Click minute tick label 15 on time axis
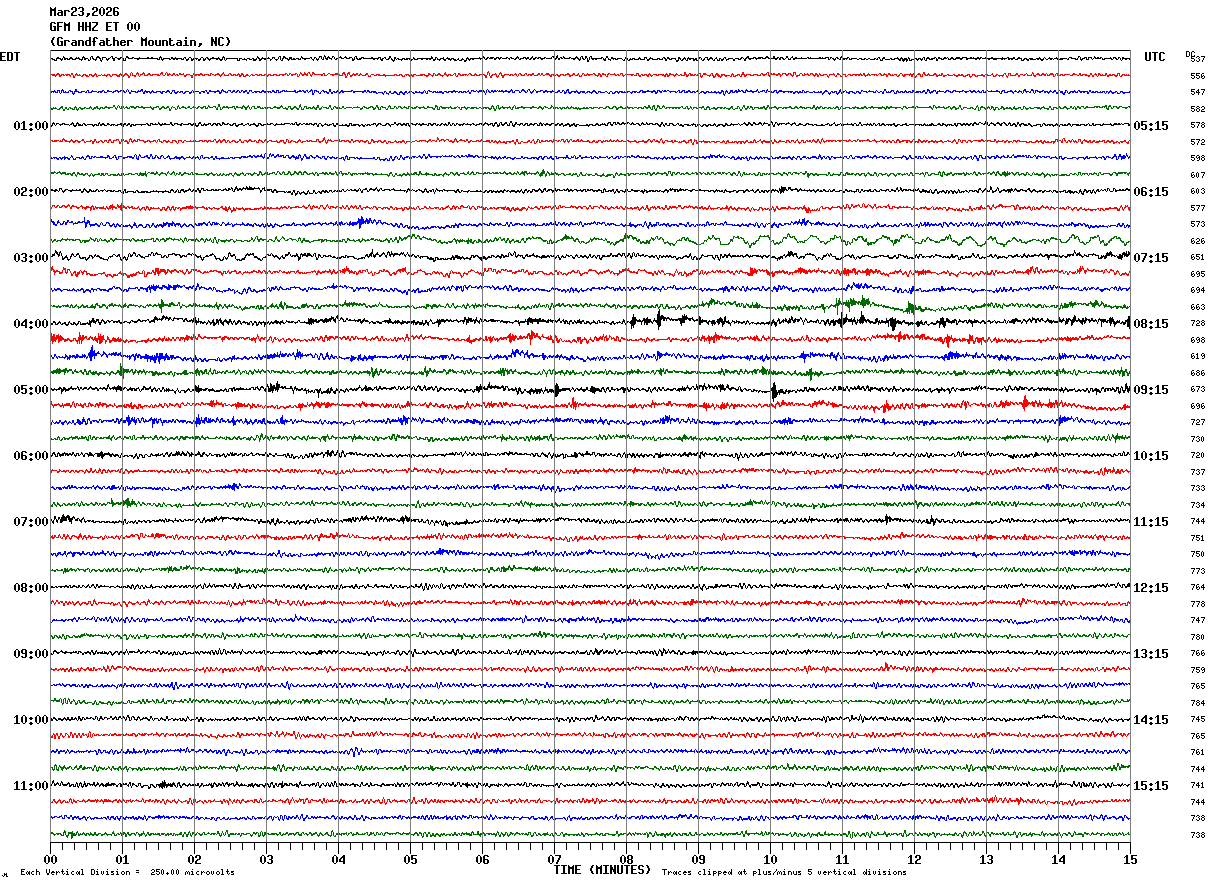The image size is (1210, 886). [x=1130, y=859]
